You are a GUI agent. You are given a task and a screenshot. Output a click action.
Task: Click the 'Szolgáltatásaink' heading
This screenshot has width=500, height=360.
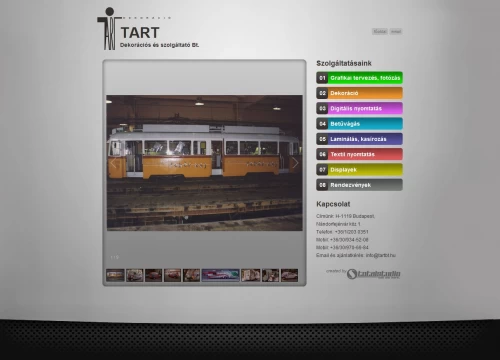point(344,63)
